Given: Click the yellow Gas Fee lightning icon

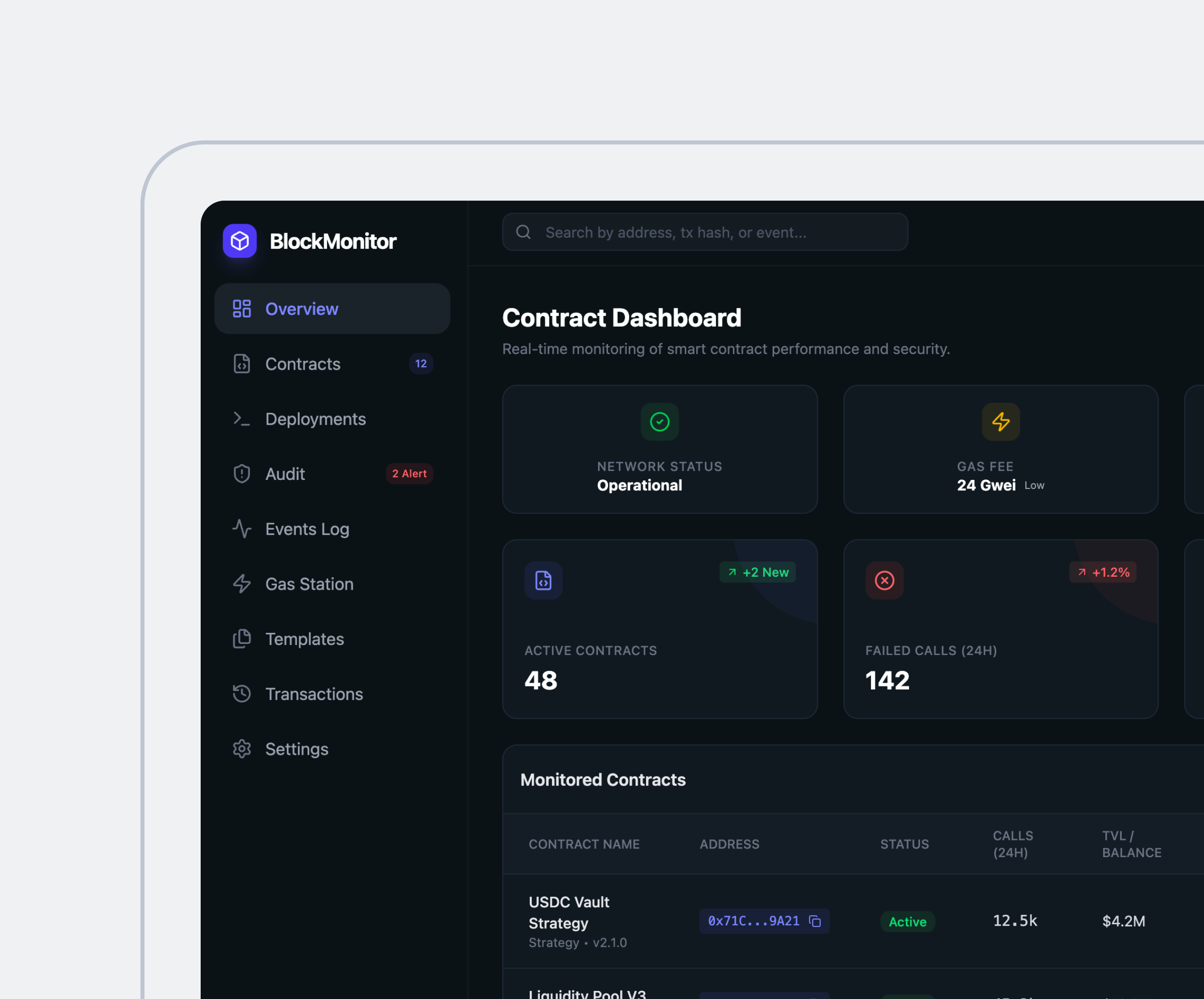Looking at the screenshot, I should [x=1000, y=422].
